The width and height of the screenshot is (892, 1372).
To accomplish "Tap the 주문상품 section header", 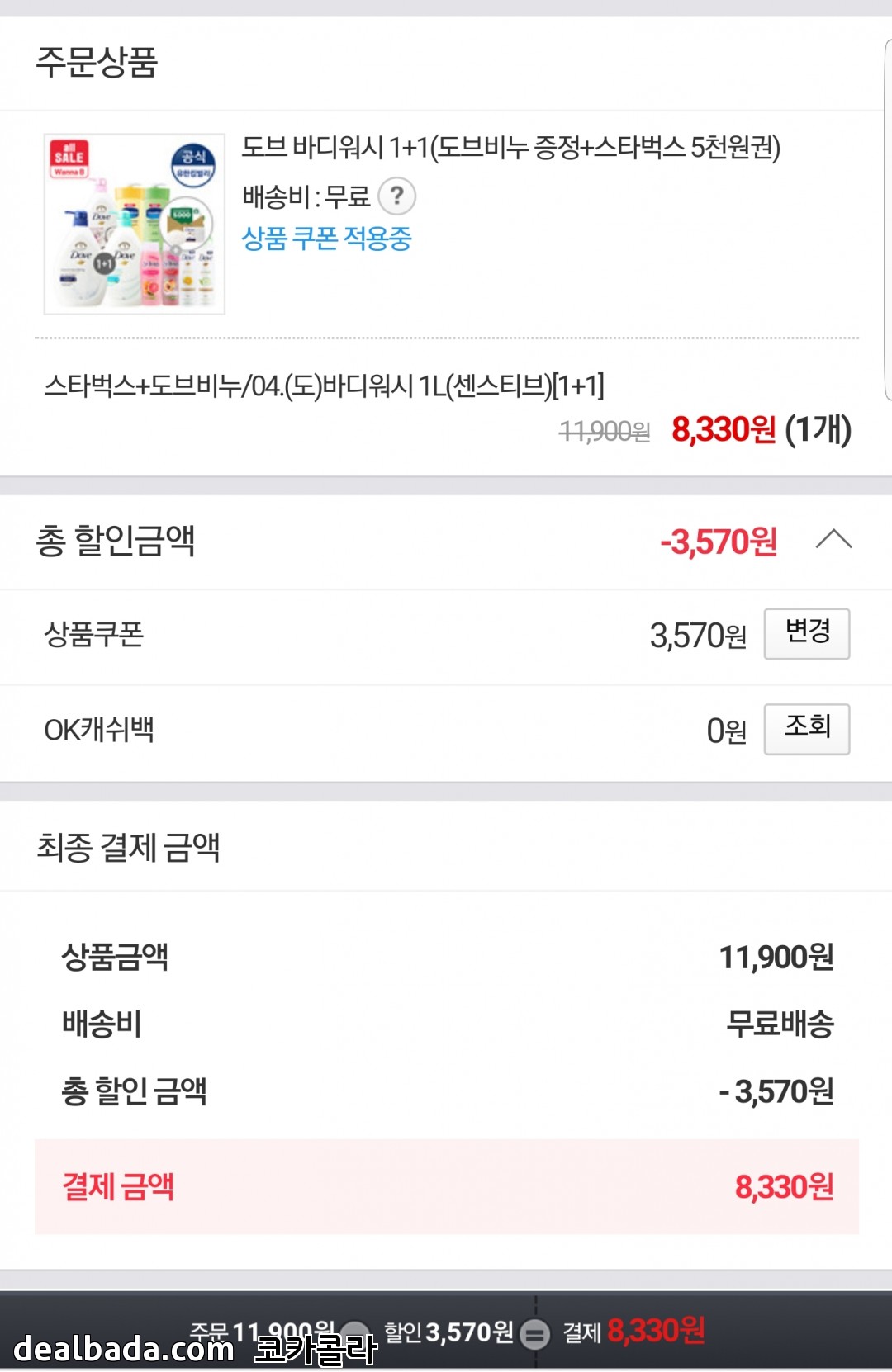I will [x=97, y=62].
